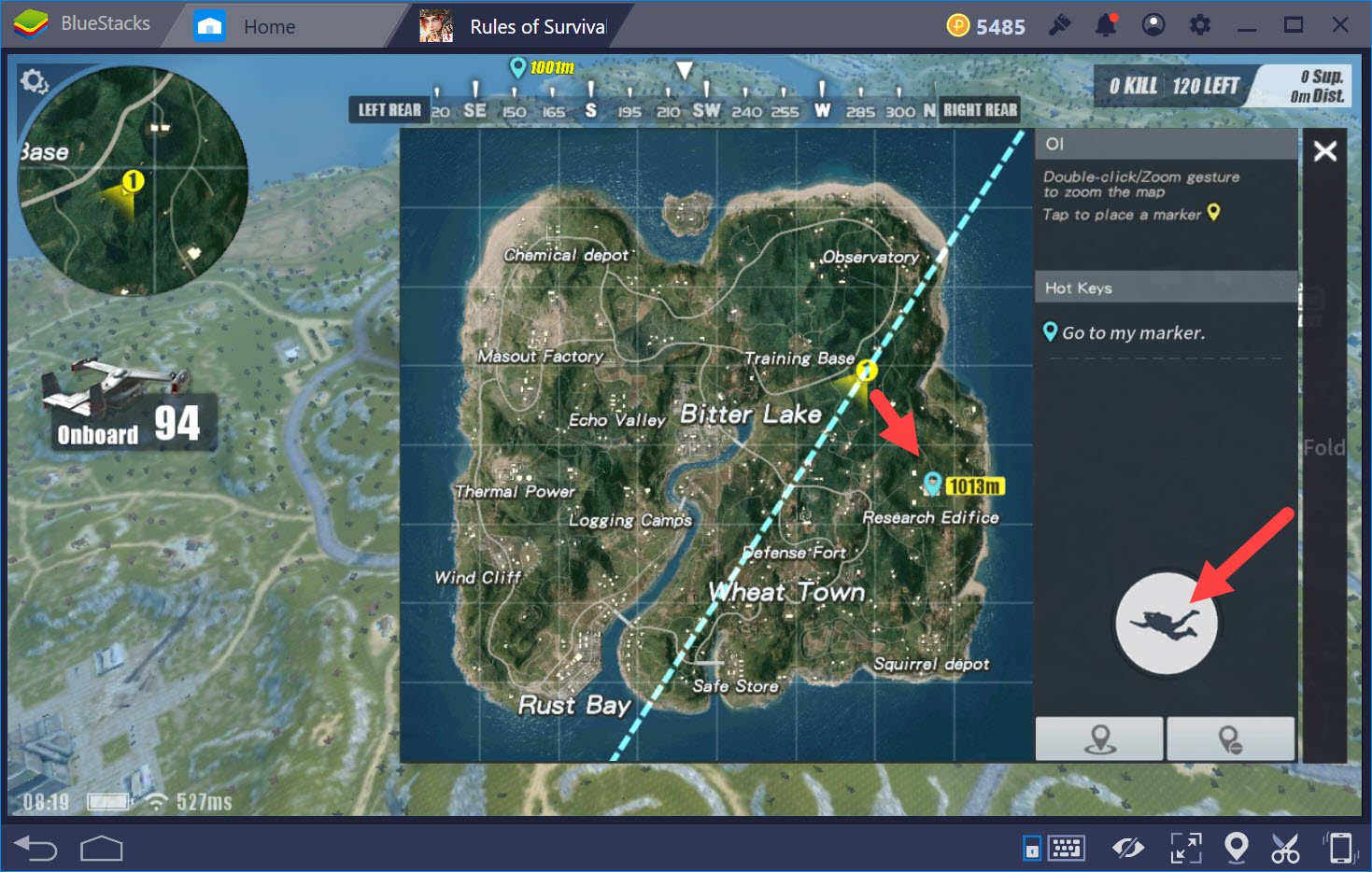Viewport: 1372px width, 872px height.
Task: Click the parachute jump button
Action: click(1166, 623)
